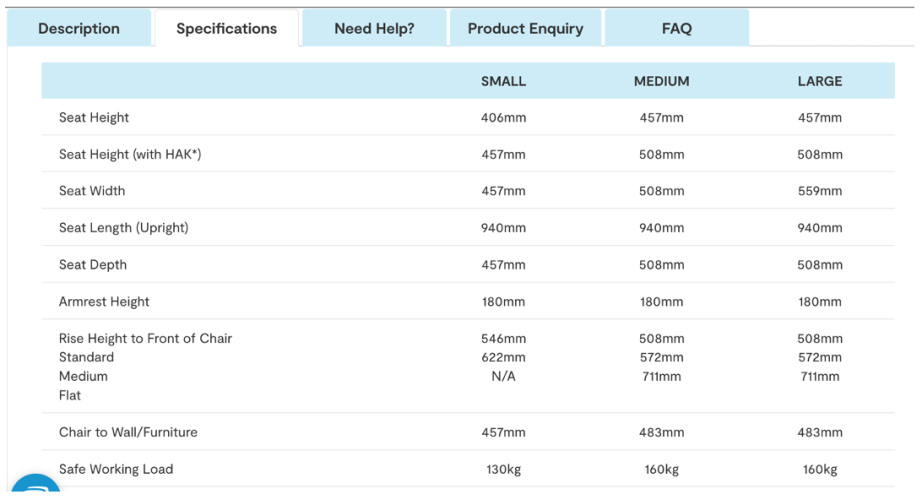922x500 pixels.
Task: Click the MEDIUM column header
Action: pos(662,81)
